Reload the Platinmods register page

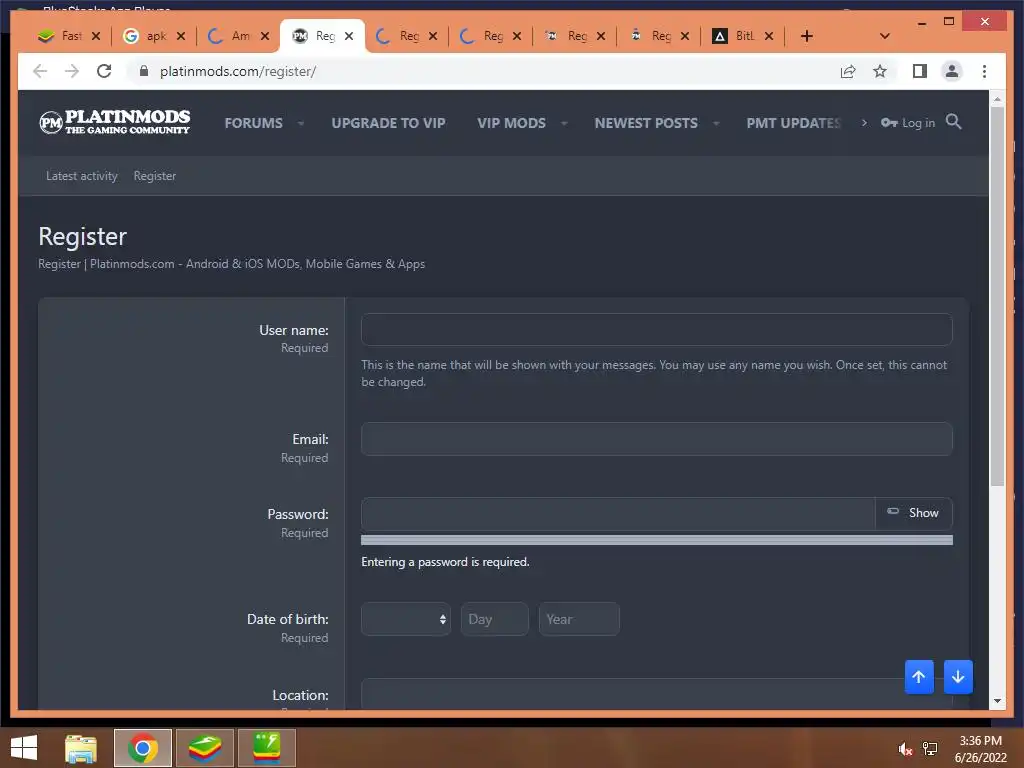[104, 71]
